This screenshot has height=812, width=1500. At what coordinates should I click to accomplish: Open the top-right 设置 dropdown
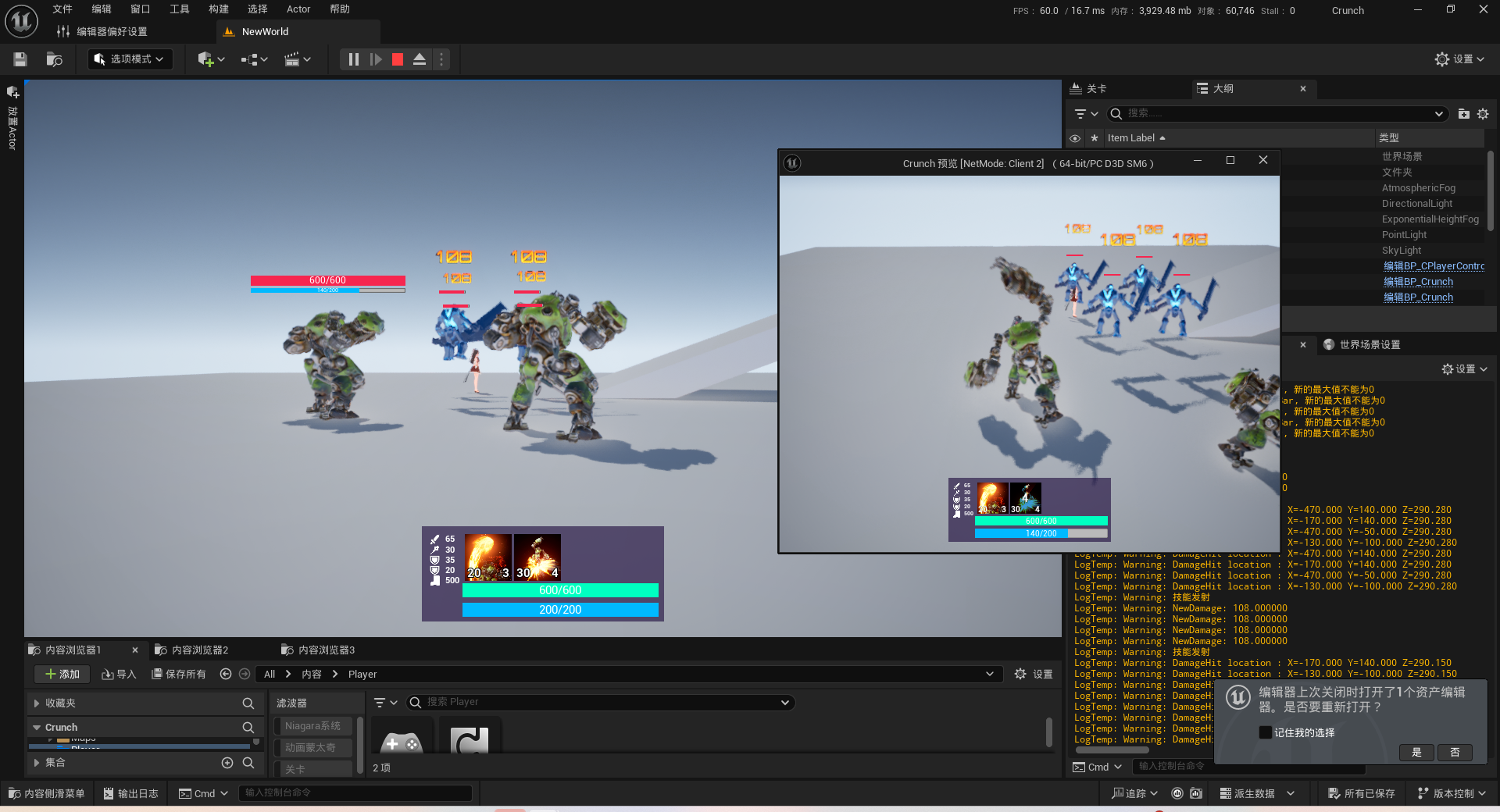pyautogui.click(x=1459, y=59)
